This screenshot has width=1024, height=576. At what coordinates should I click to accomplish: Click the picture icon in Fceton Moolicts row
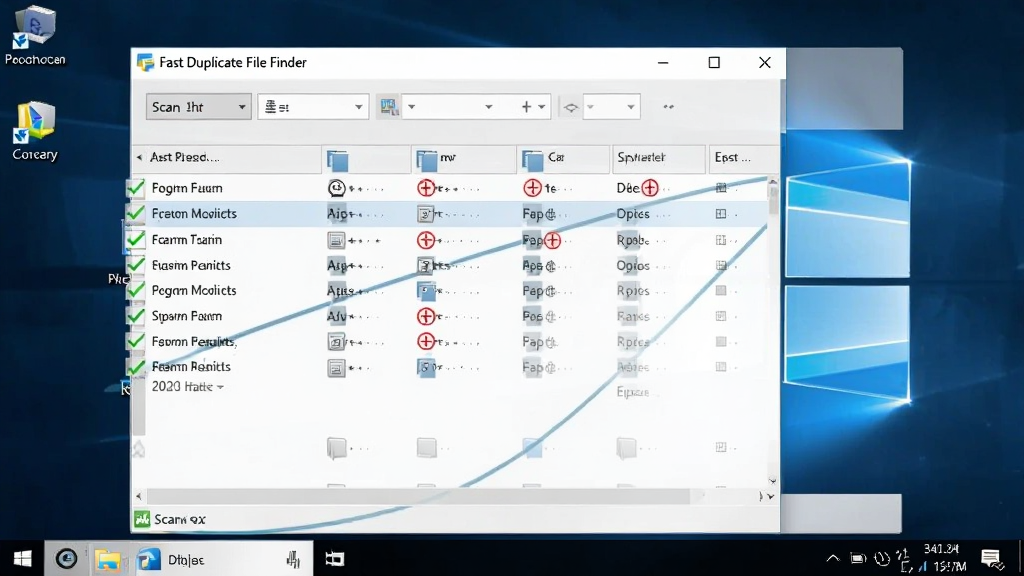tap(426, 214)
